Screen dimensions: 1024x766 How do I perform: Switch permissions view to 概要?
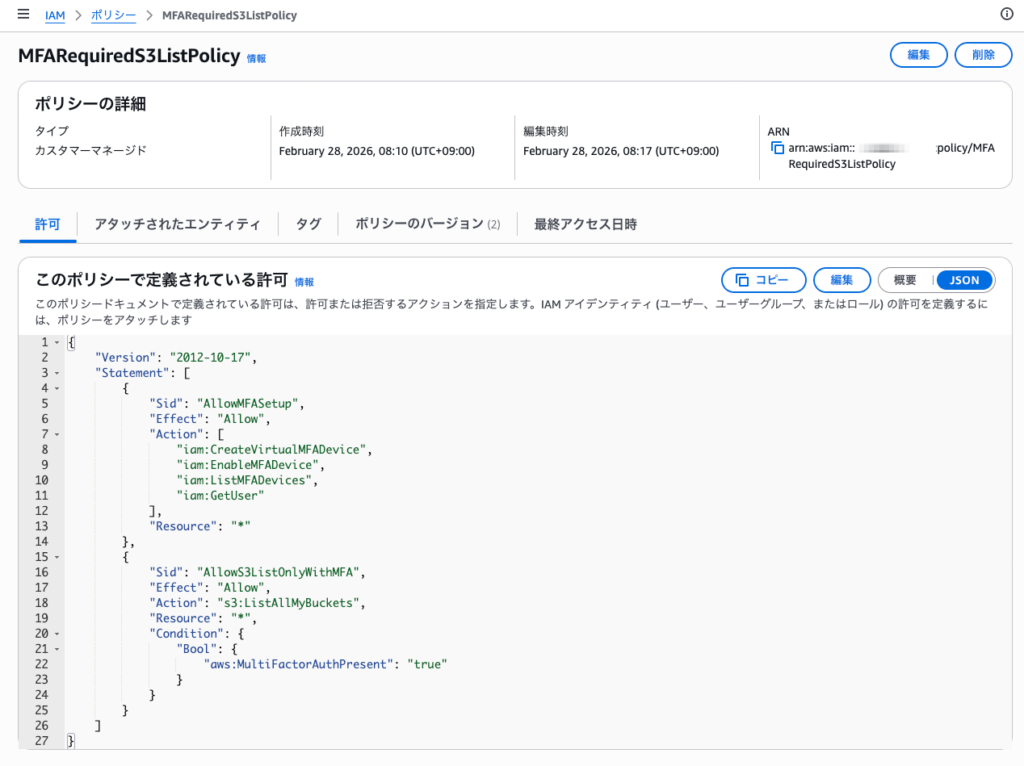coord(904,280)
